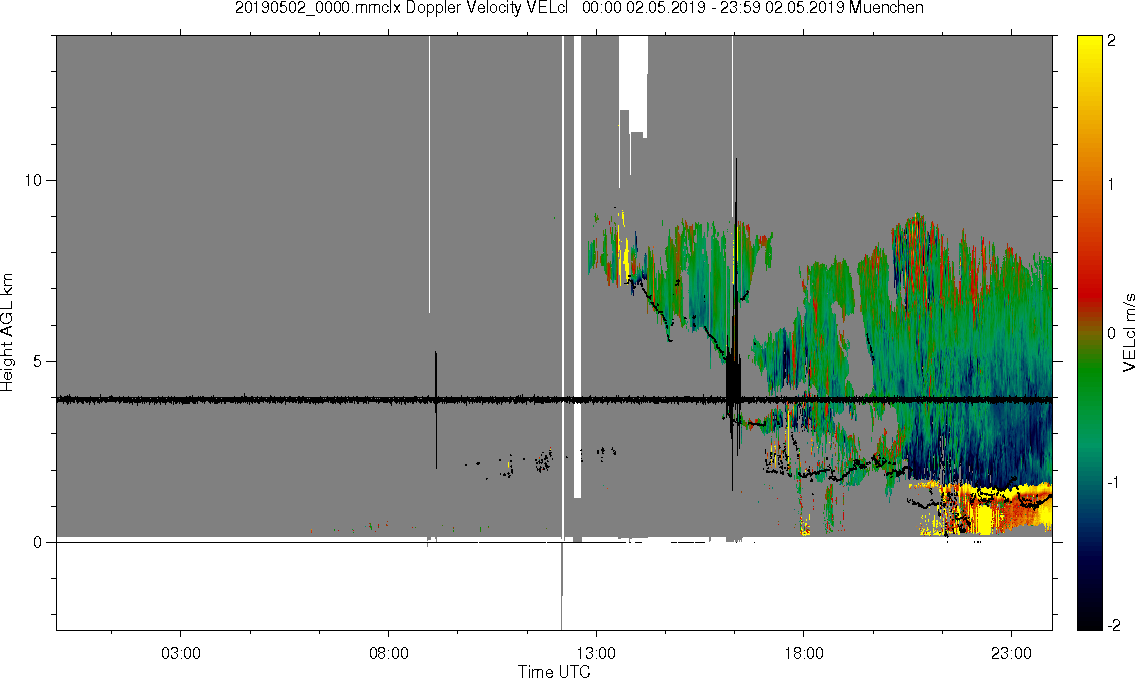The height and width of the screenshot is (678, 1135).
Task: Click the height label 5 on y-axis
Action: click(x=38, y=361)
